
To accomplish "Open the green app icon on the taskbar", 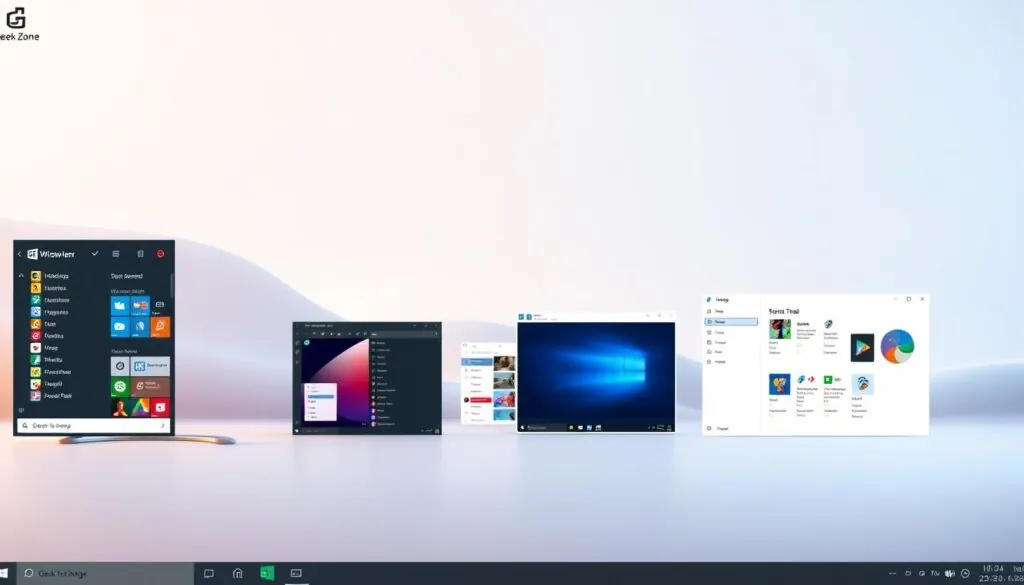I will pyautogui.click(x=267, y=573).
